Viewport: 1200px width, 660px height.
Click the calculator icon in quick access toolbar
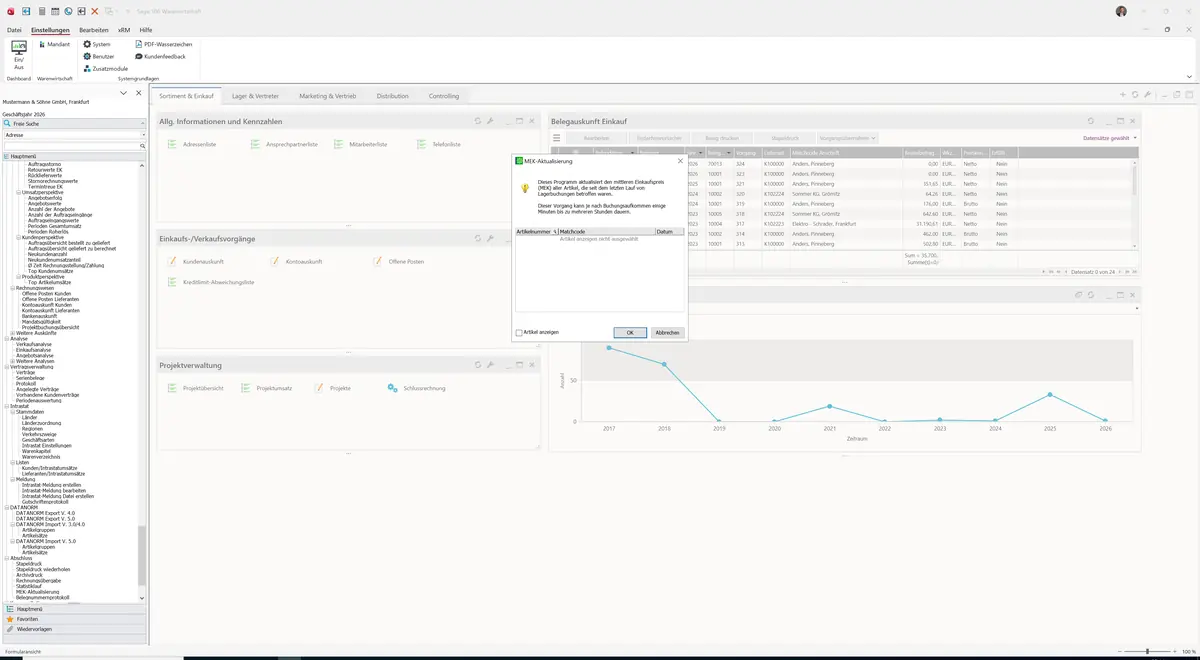click(41, 11)
